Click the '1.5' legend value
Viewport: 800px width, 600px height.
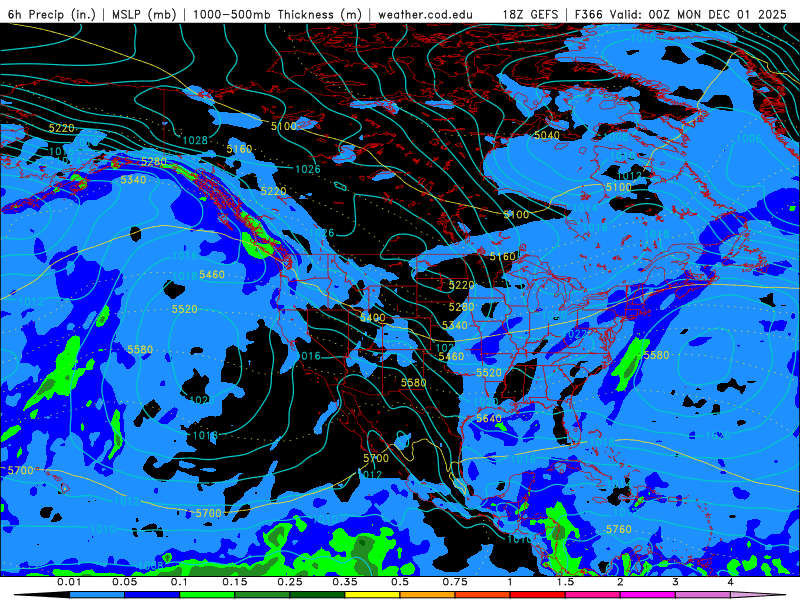pos(565,582)
